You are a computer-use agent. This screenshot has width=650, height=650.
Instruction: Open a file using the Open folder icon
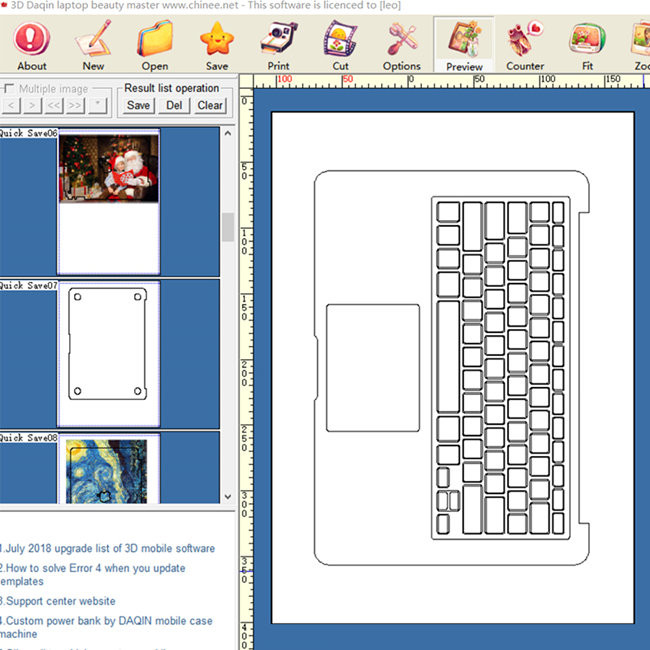155,45
